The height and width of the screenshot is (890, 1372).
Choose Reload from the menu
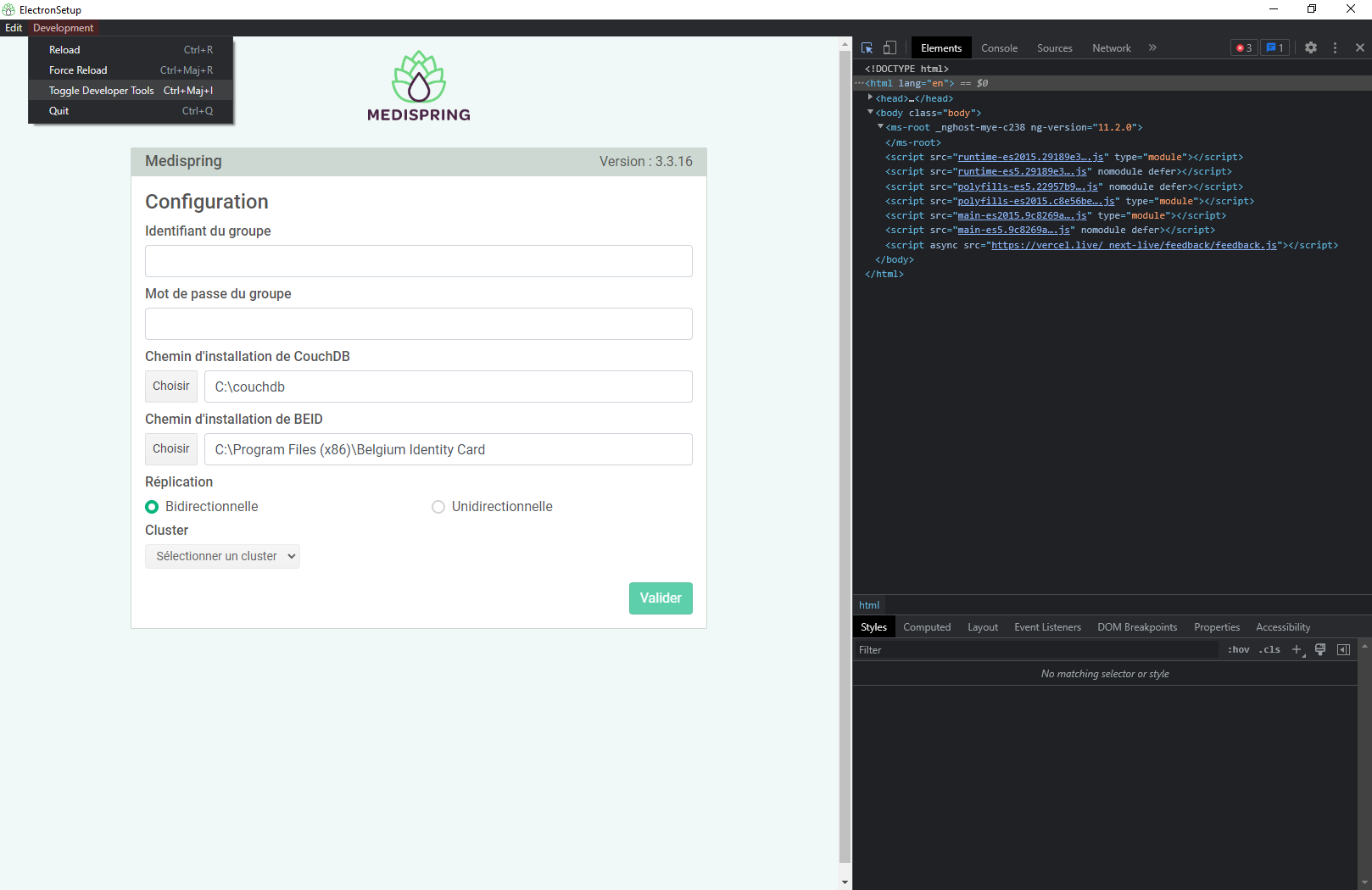pos(131,50)
